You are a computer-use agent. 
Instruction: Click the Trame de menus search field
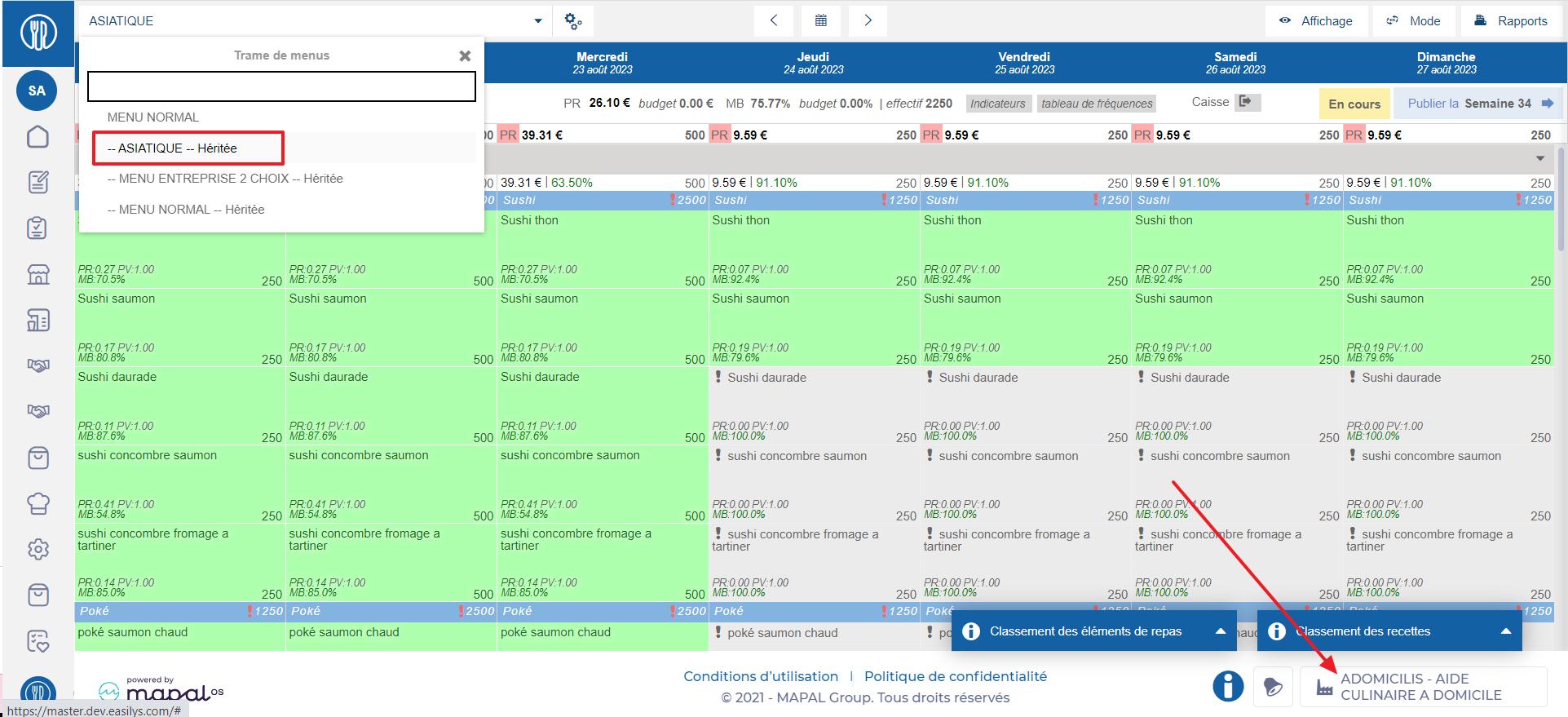[x=281, y=86]
